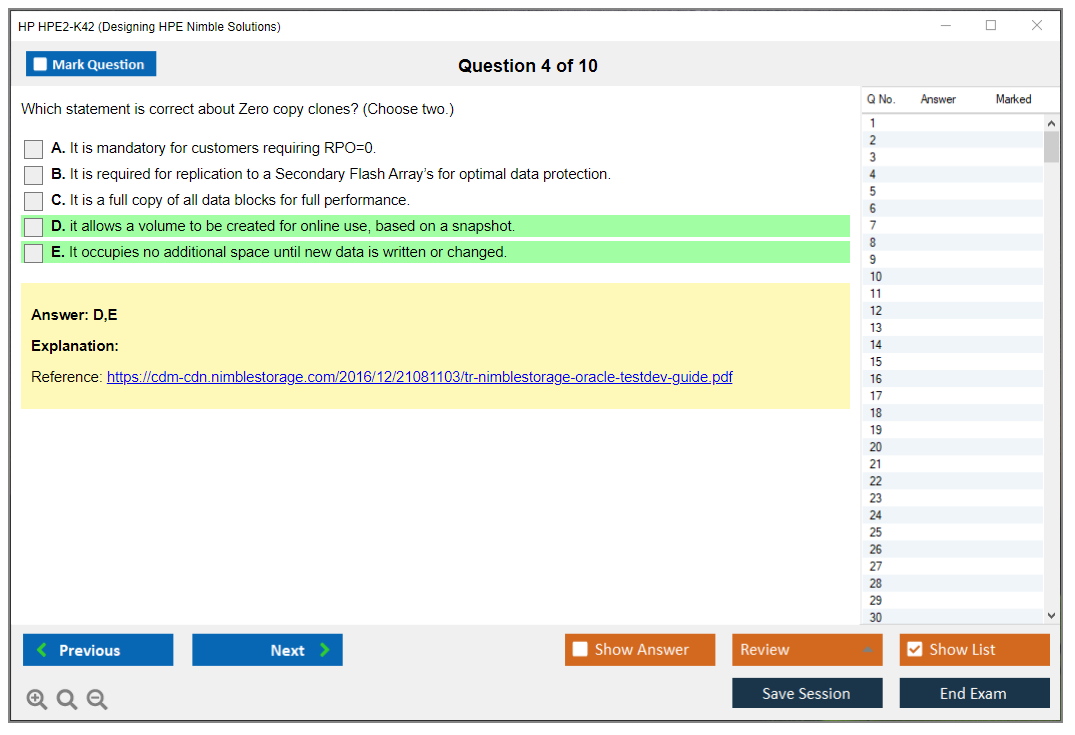
Task: Check answer option D checkbox
Action: click(x=34, y=227)
